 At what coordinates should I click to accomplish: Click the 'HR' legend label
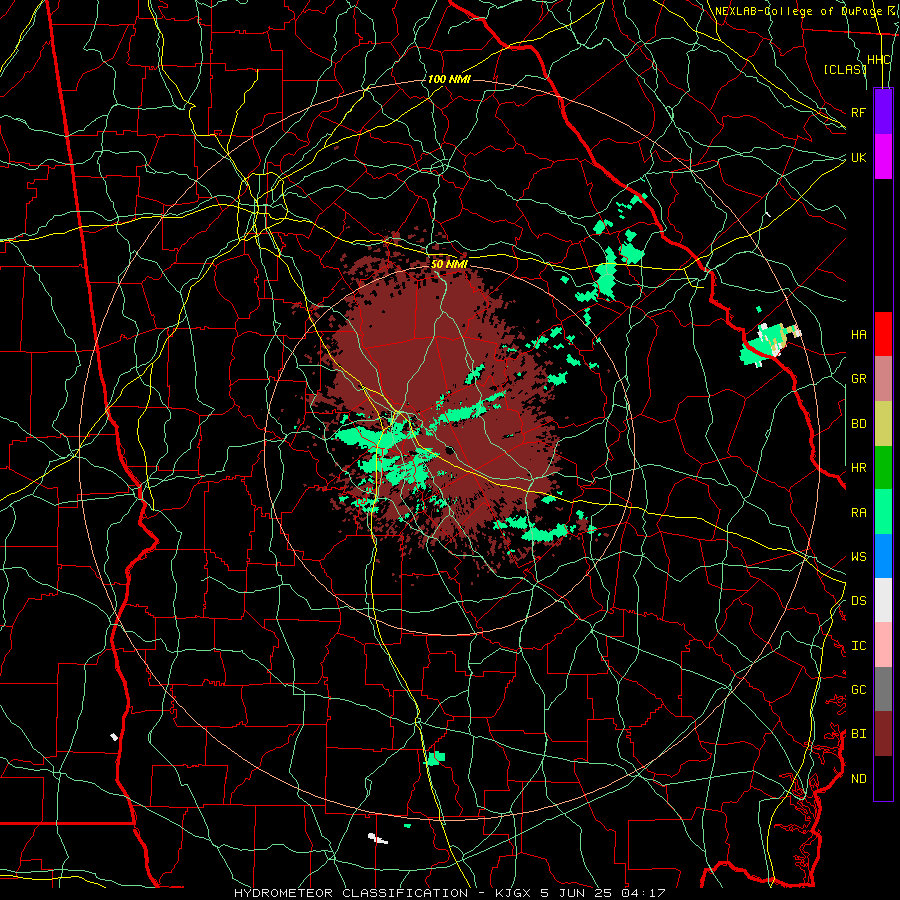pyautogui.click(x=858, y=468)
